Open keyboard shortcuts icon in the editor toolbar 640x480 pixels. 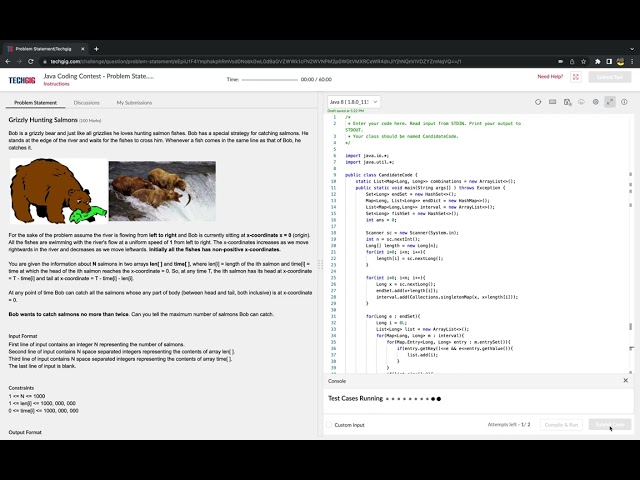click(x=552, y=102)
